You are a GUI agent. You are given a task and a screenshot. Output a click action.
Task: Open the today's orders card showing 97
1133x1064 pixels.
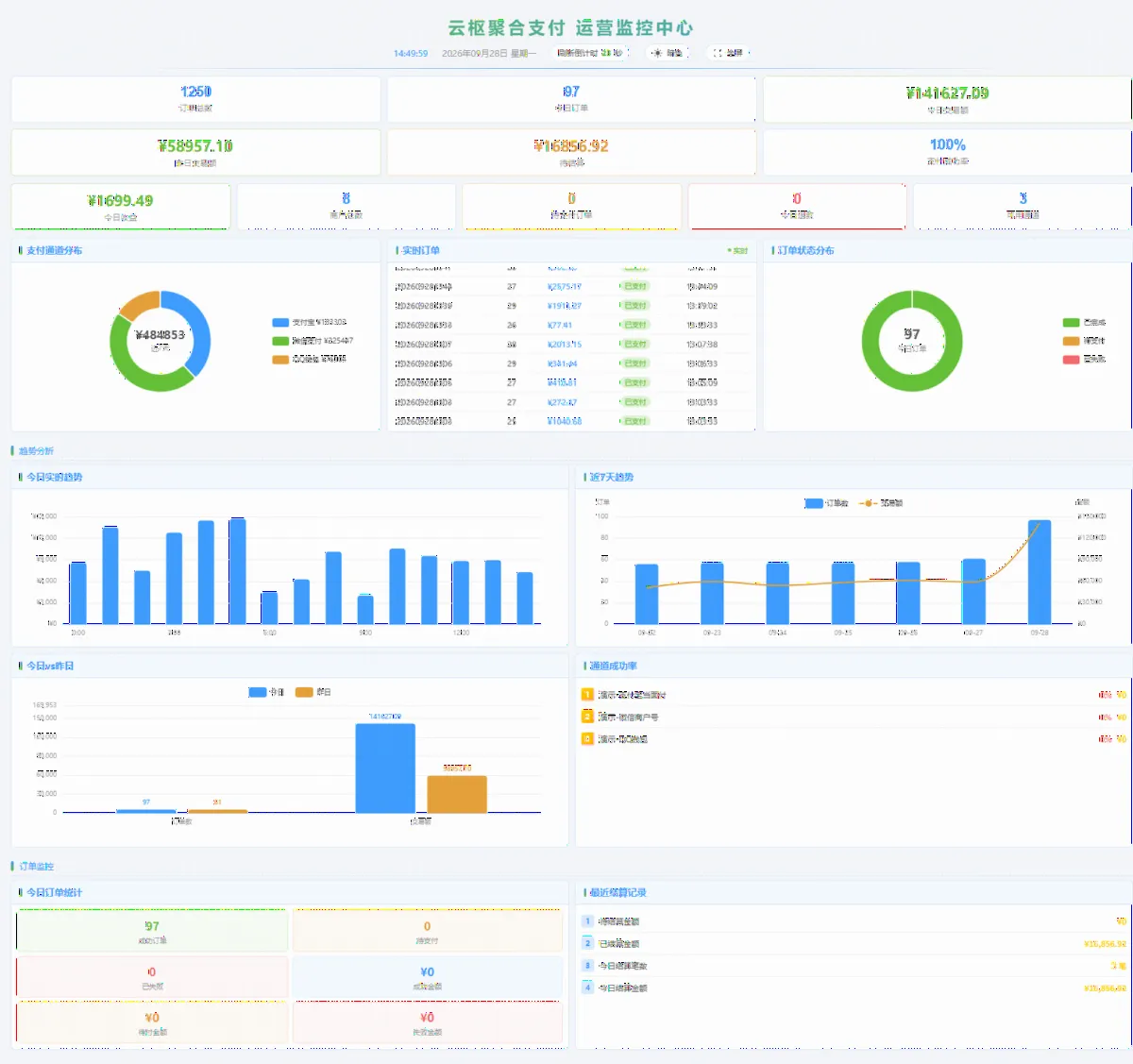click(571, 99)
